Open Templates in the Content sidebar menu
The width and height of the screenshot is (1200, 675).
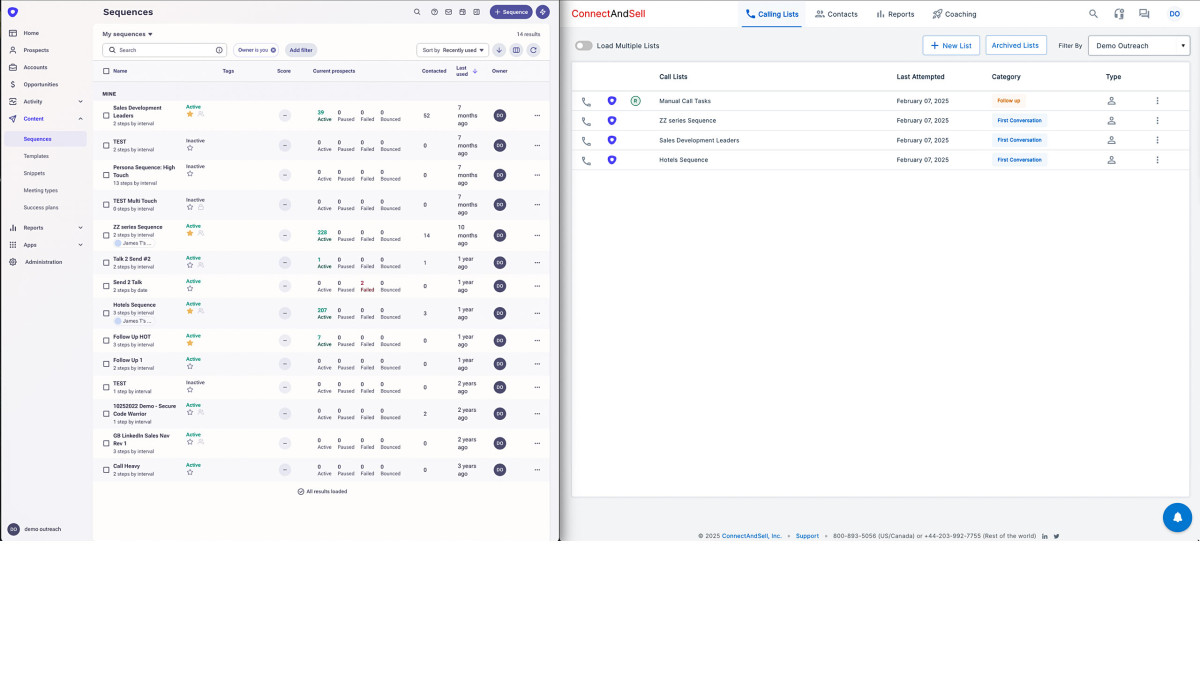(36, 156)
